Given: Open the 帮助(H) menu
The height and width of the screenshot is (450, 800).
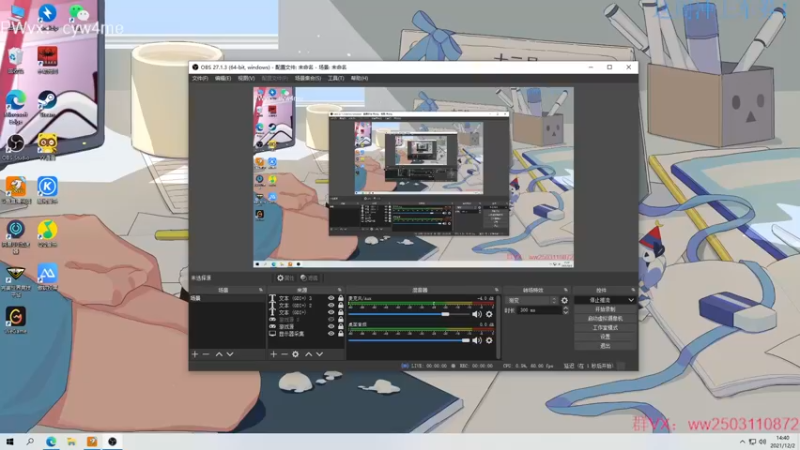Looking at the screenshot, I should coord(359,79).
